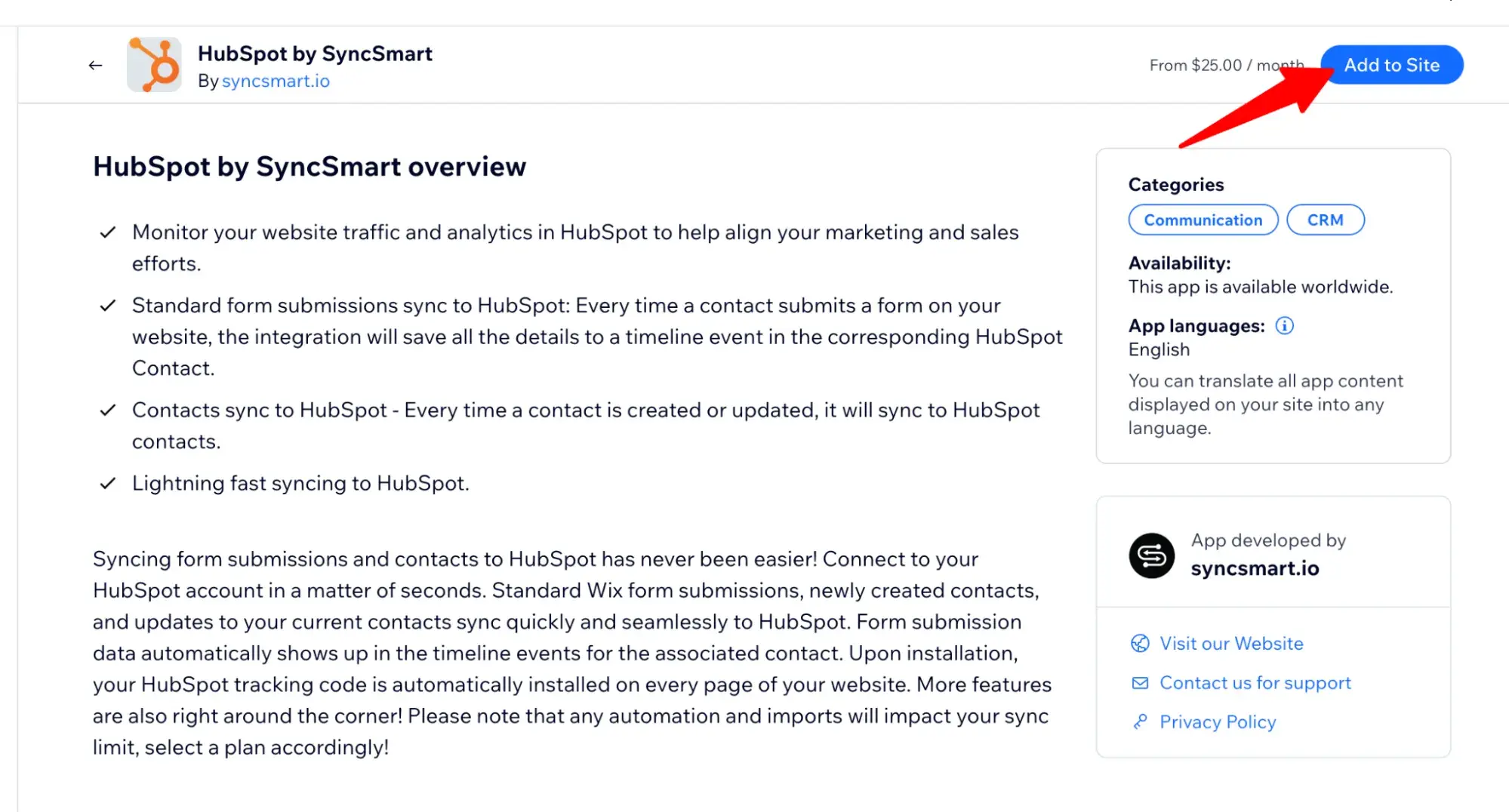1509x812 pixels.
Task: Click the syncsmart.io developer logo
Action: (1151, 555)
